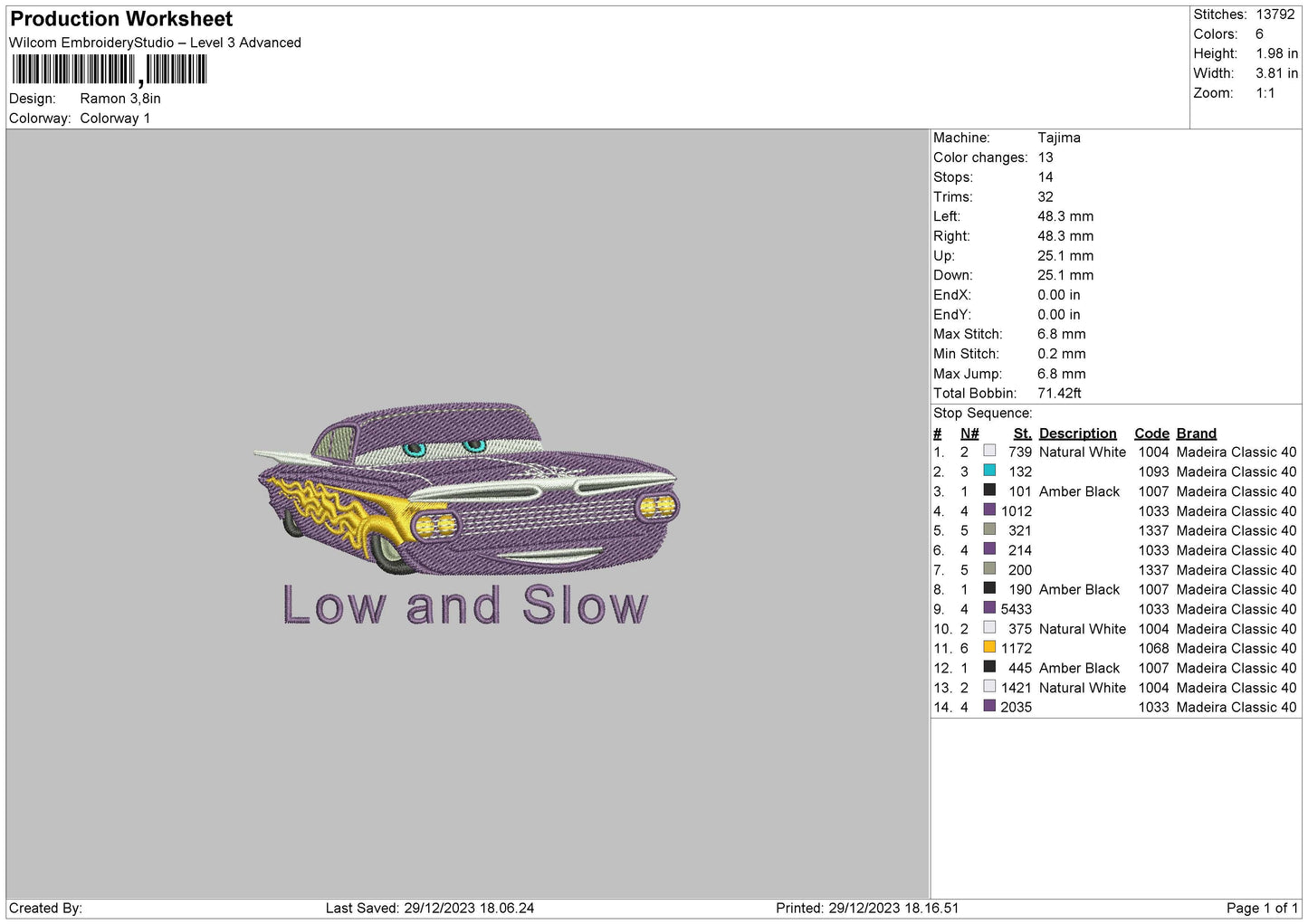
Task: Click the Max Jump value "6.8 mm"
Action: [x=1062, y=374]
